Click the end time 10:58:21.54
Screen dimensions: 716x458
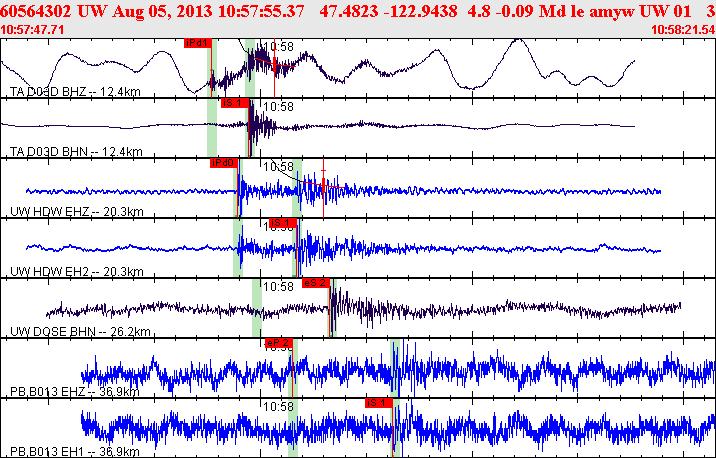pos(683,30)
